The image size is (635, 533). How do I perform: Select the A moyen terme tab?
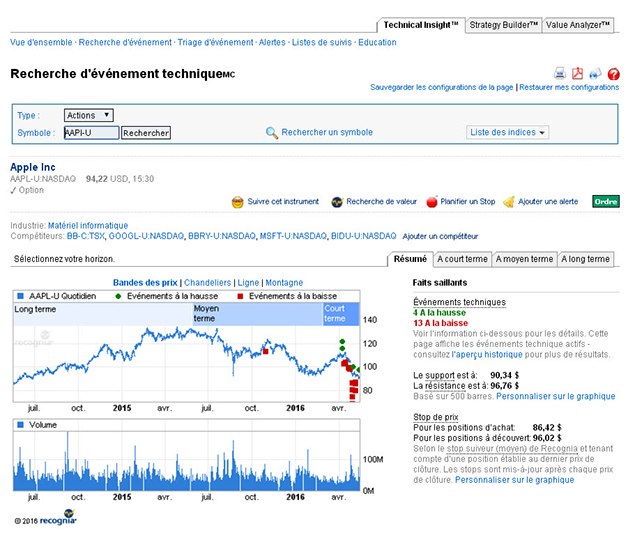pyautogui.click(x=524, y=259)
